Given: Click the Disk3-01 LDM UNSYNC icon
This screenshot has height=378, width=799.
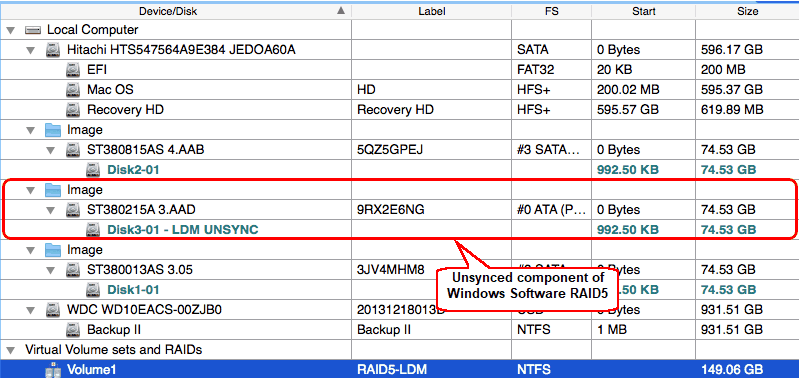Looking at the screenshot, I should tap(93, 230).
